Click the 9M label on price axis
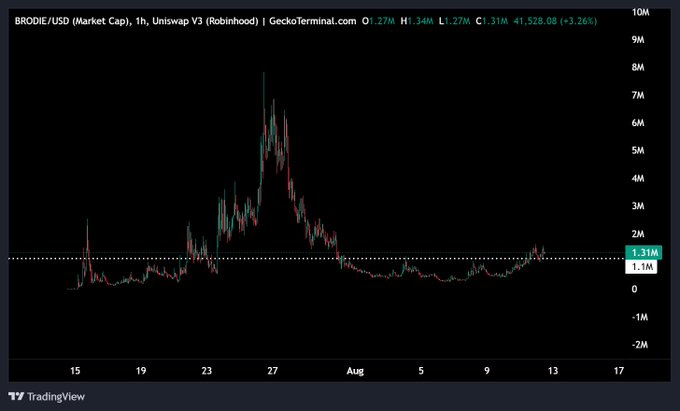This screenshot has width=680, height=411. [x=638, y=40]
